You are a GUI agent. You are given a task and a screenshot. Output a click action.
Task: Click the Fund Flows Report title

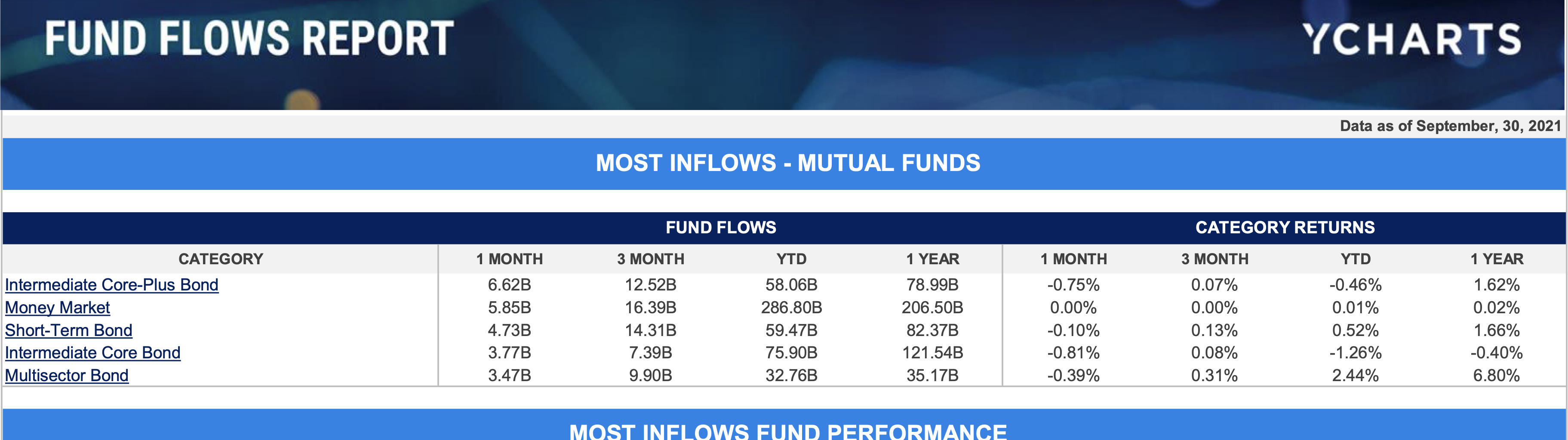(249, 38)
